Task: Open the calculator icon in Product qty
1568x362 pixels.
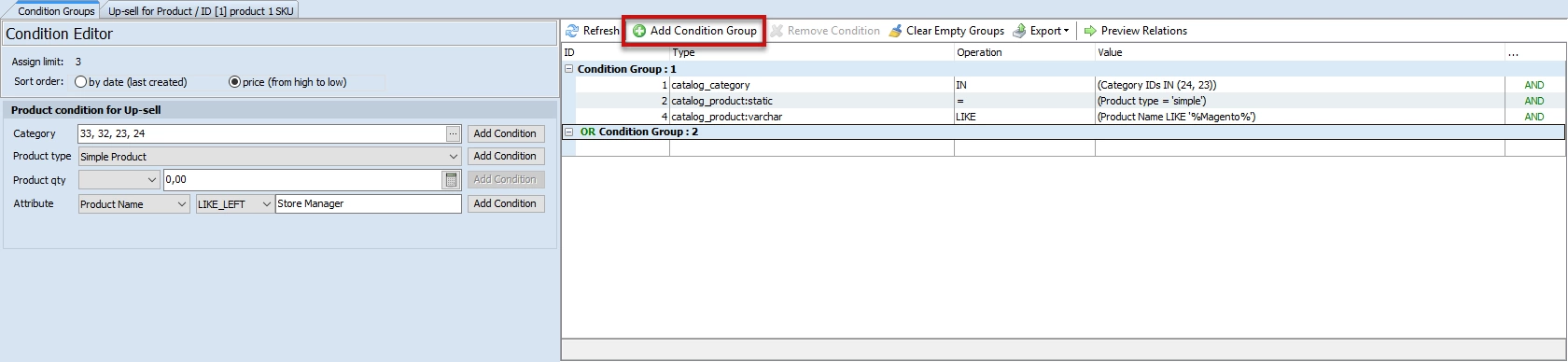Action: (452, 179)
